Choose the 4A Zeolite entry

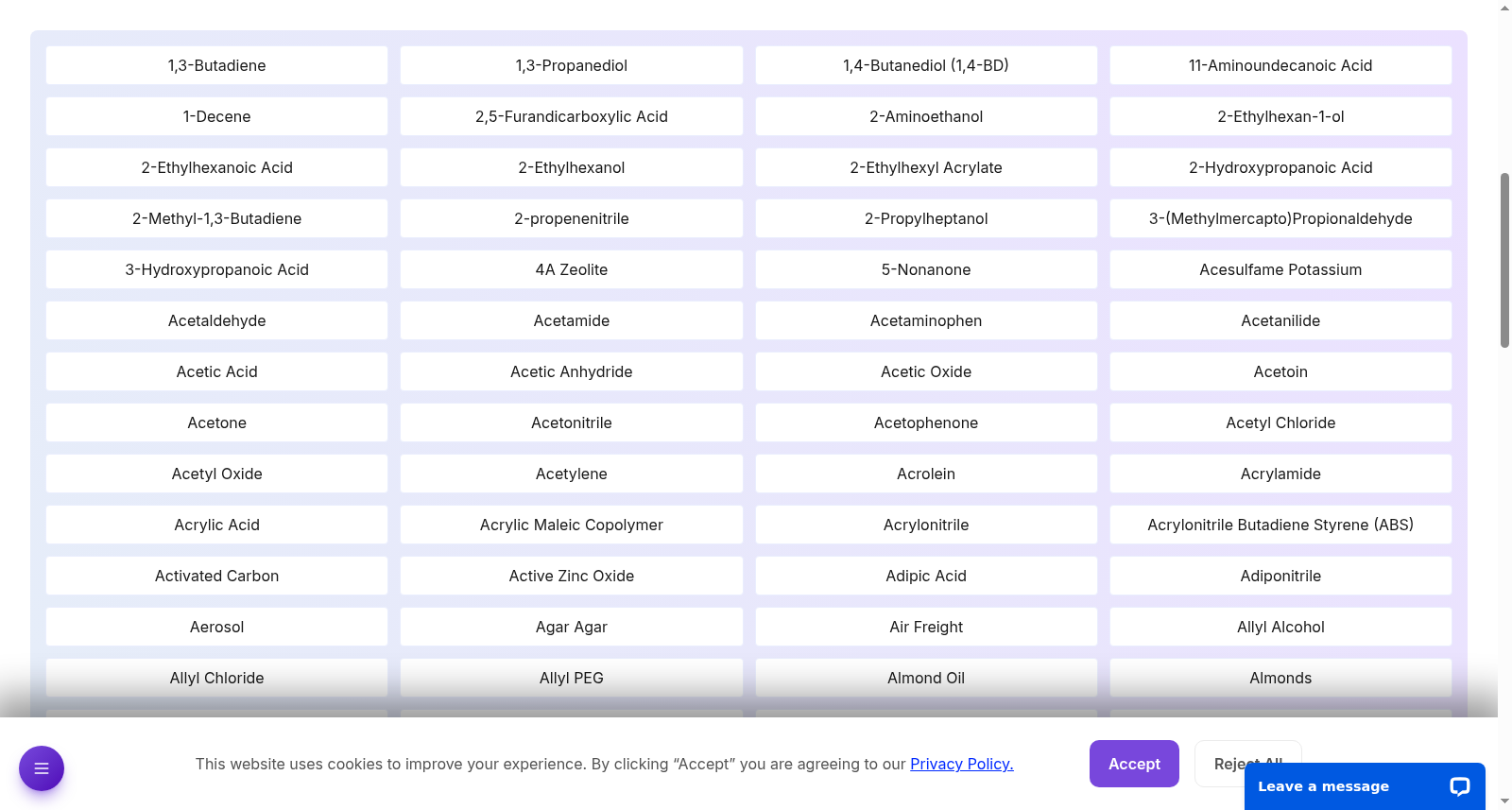572,269
